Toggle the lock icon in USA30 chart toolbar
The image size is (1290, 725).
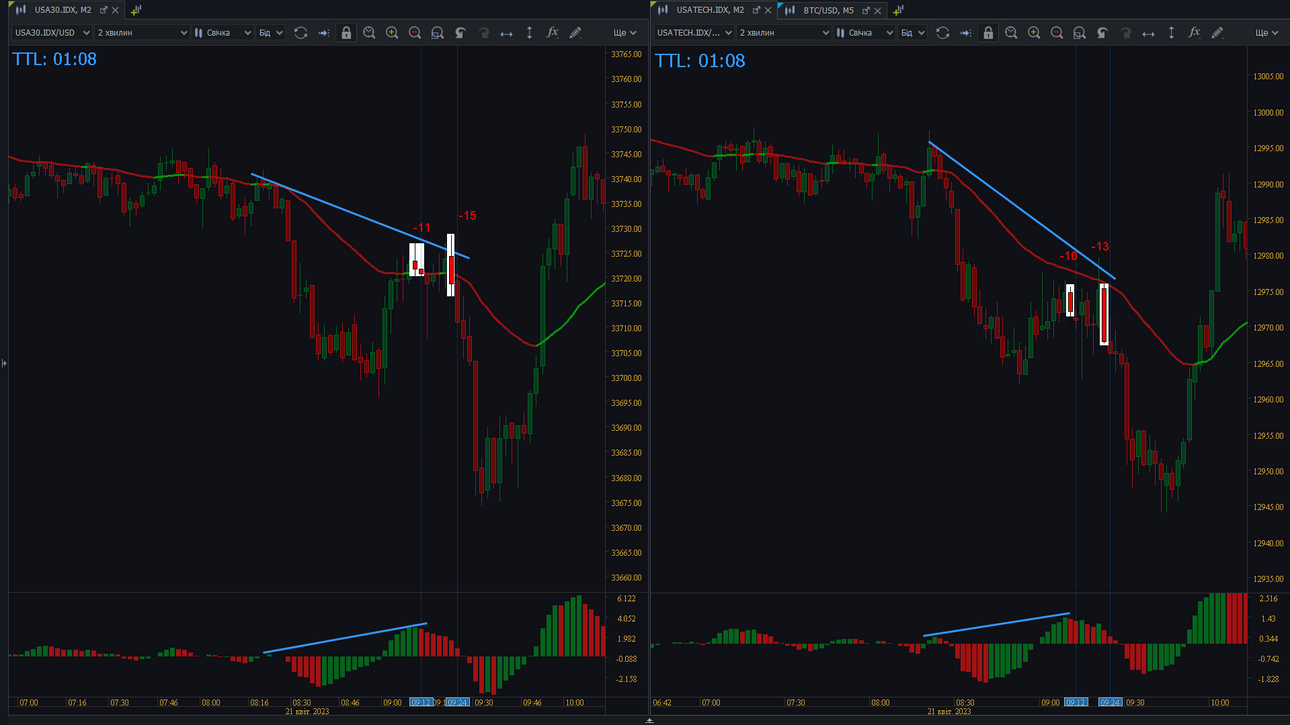[346, 33]
